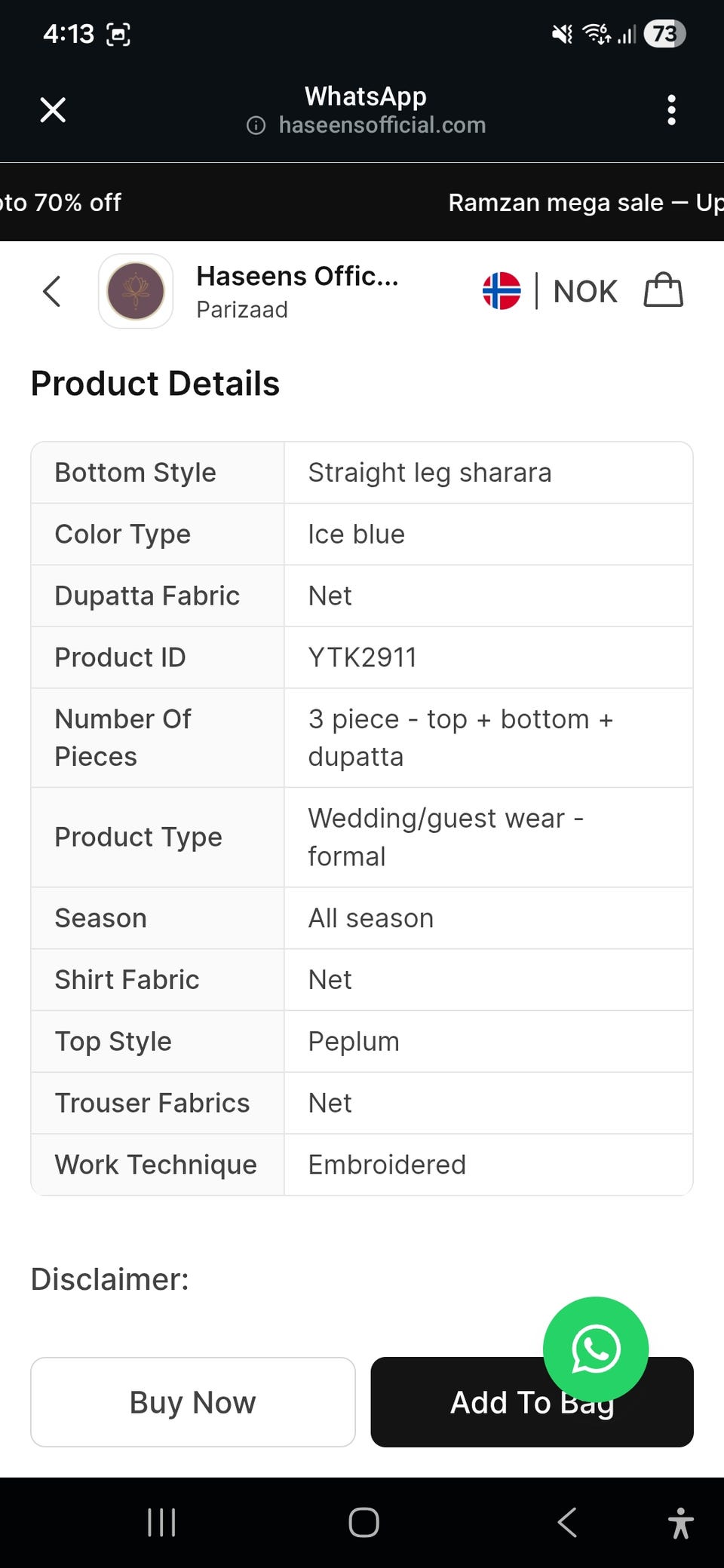Tap the haseensofficial.com address text
Viewport: 724px width, 1568px height.
click(x=382, y=125)
